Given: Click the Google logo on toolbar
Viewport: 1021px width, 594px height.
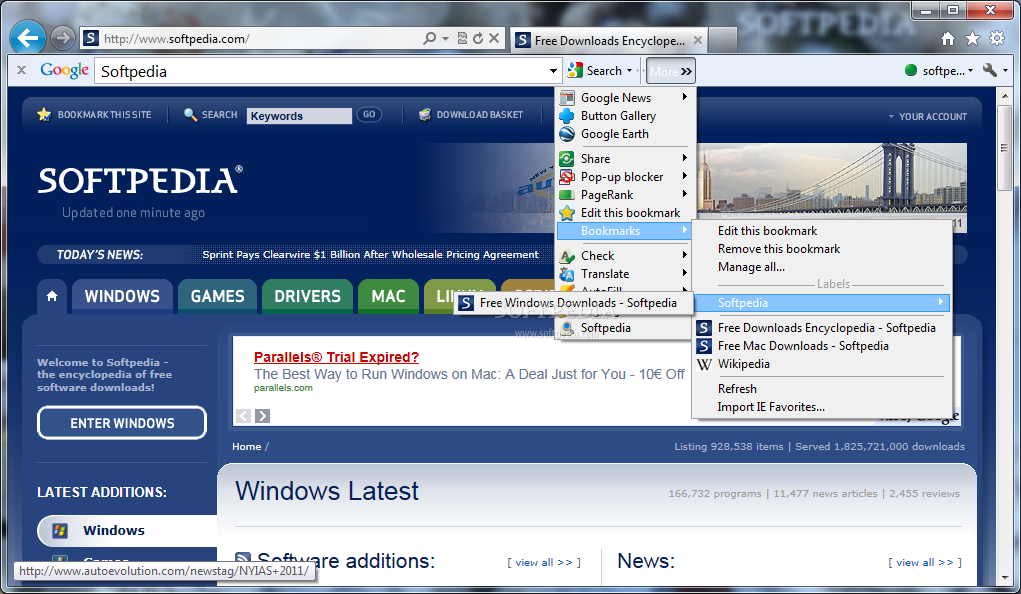Looking at the screenshot, I should 64,70.
